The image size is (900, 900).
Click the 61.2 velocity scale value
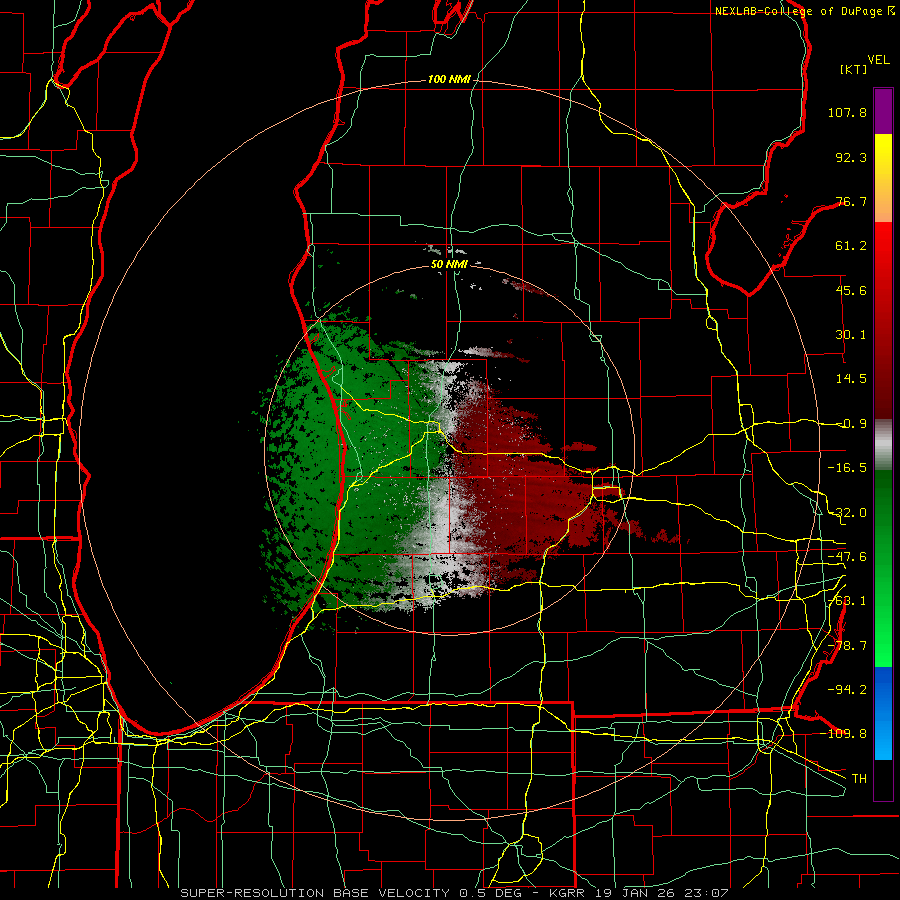(x=851, y=246)
